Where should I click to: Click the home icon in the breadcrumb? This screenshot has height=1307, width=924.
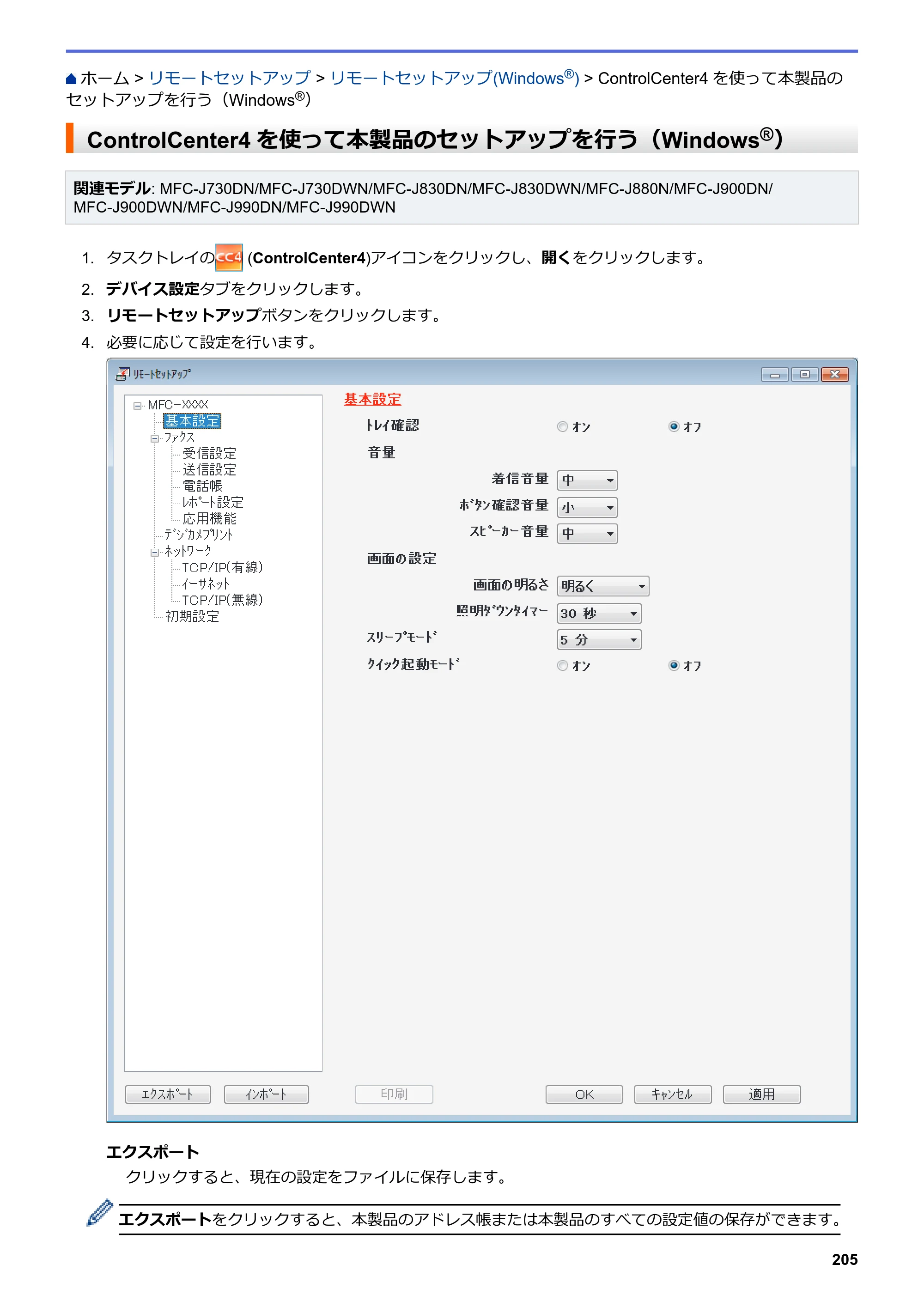(x=71, y=79)
